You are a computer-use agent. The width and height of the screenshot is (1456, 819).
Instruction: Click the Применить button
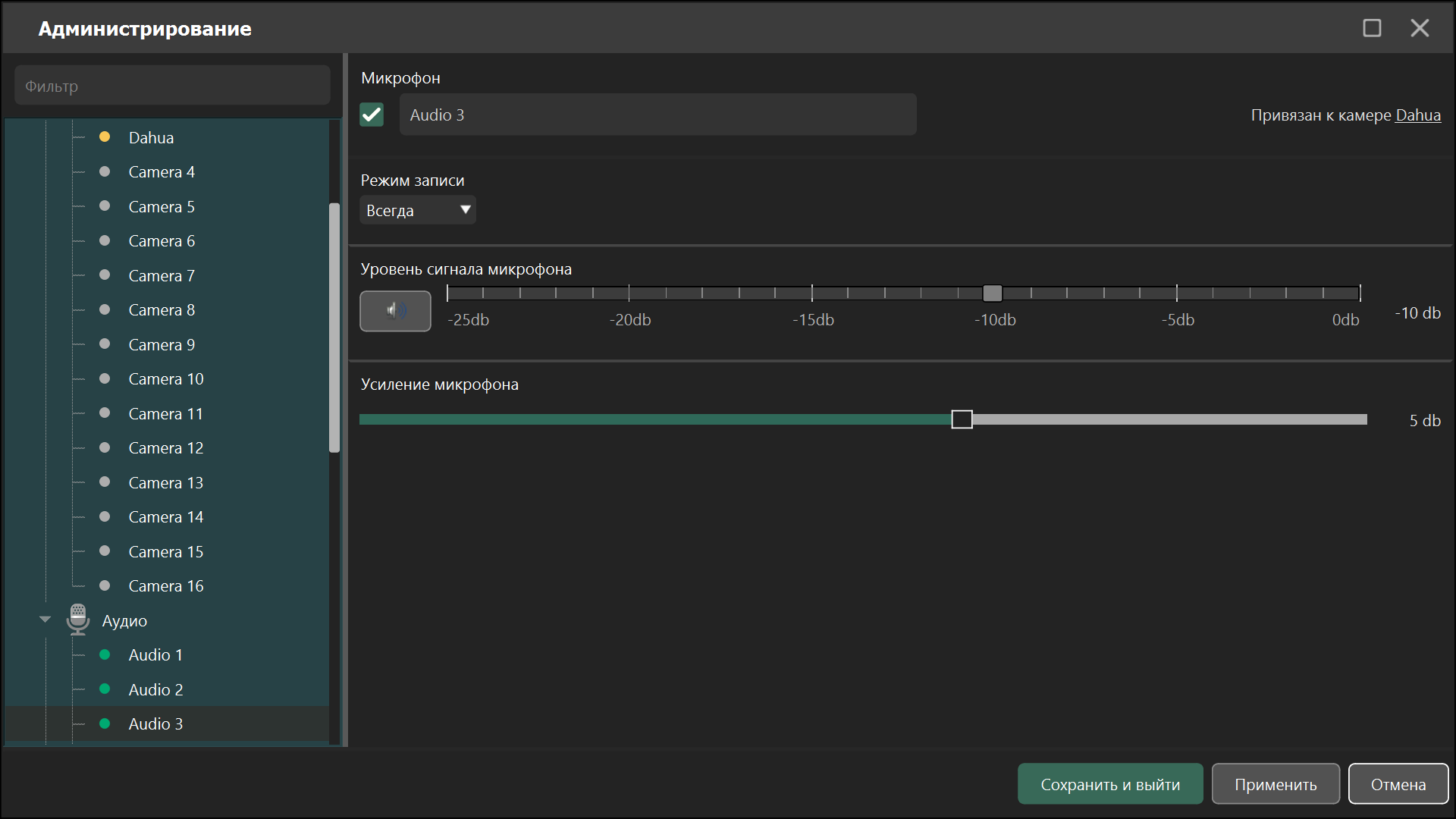pos(1276,784)
